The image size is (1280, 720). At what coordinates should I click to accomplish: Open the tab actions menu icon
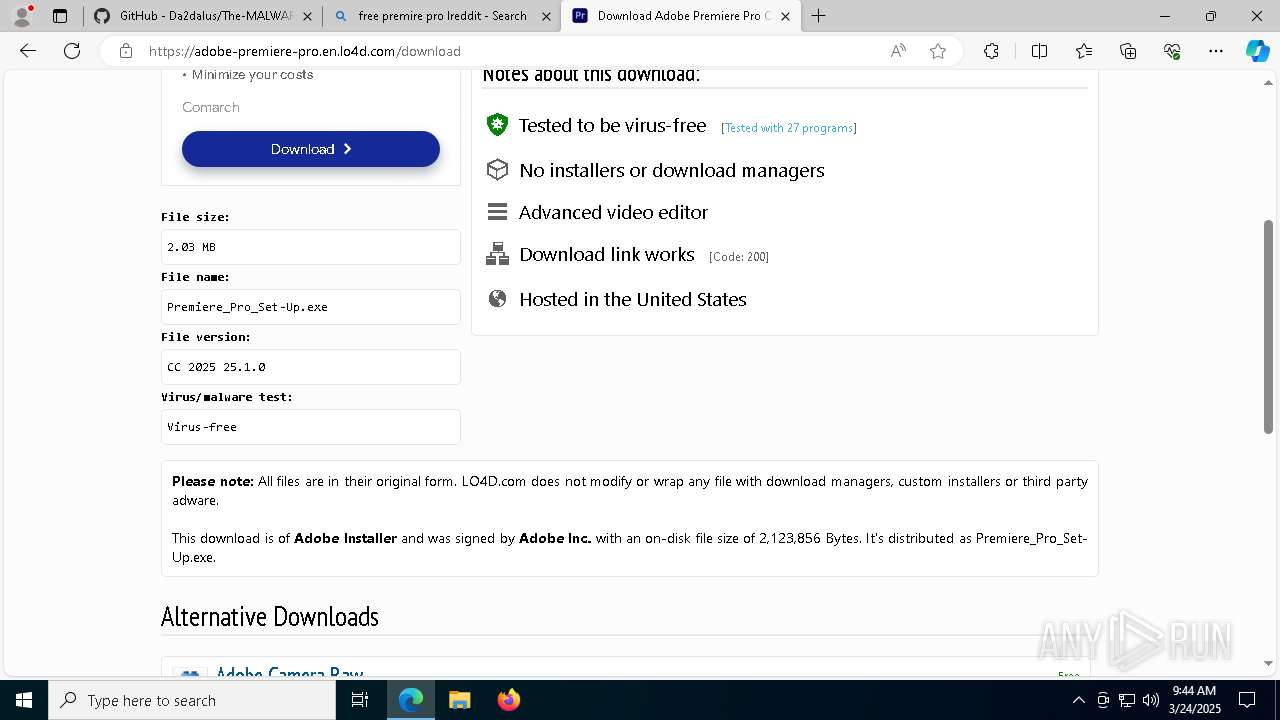(60, 16)
